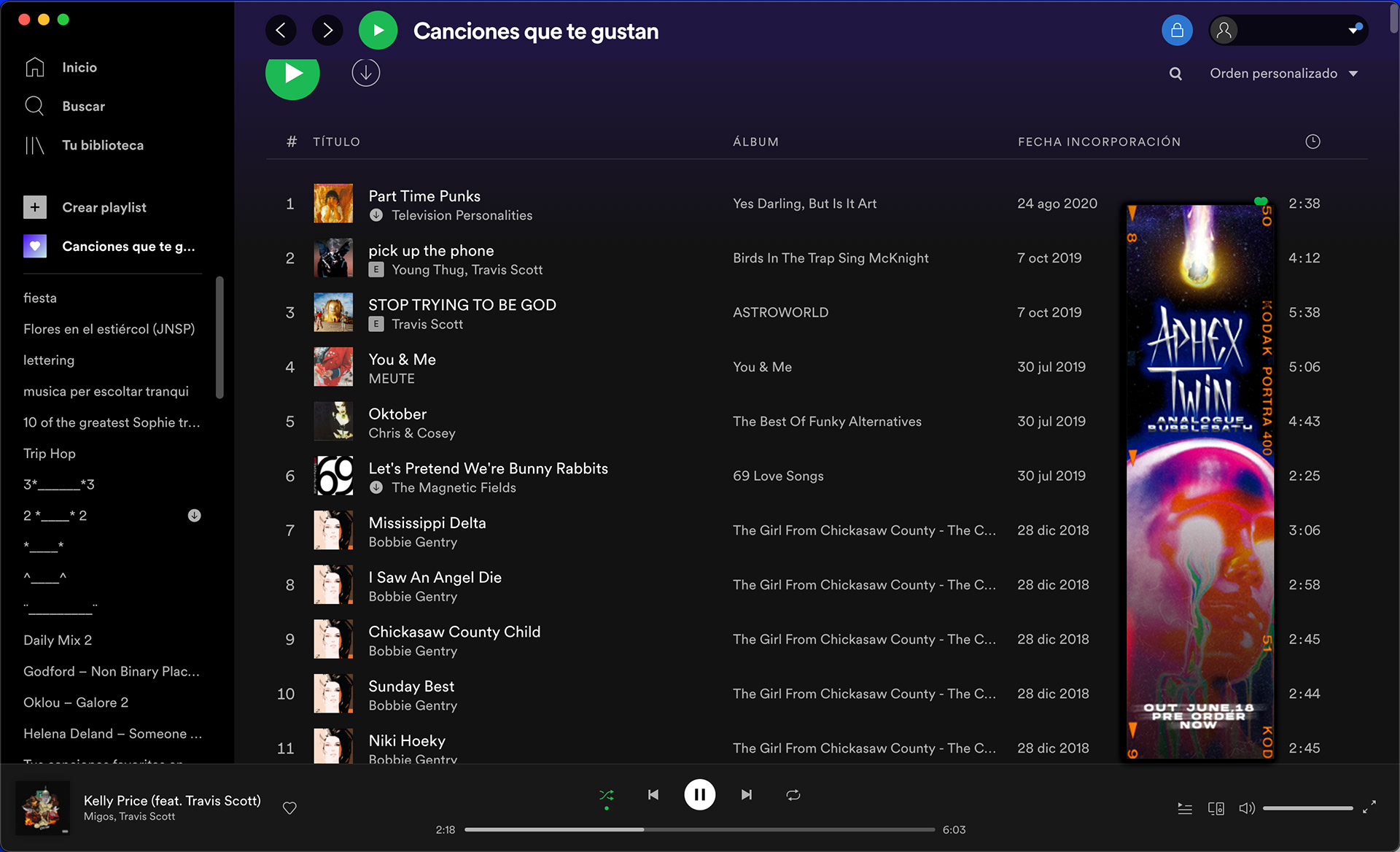Open Tu biblioteca in the sidebar
The image size is (1400, 852).
[84, 145]
